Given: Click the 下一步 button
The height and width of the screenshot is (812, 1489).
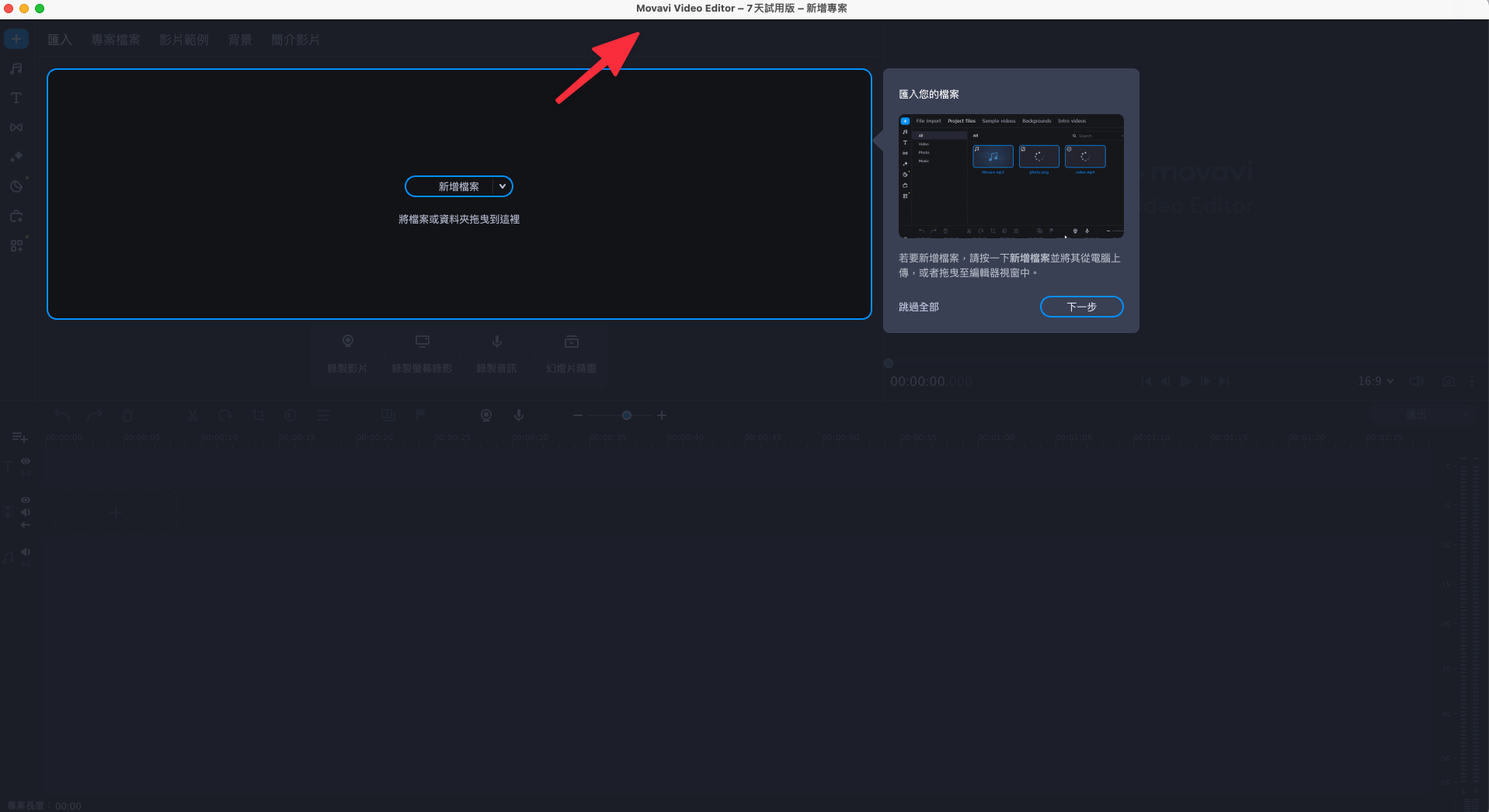Looking at the screenshot, I should (x=1081, y=307).
